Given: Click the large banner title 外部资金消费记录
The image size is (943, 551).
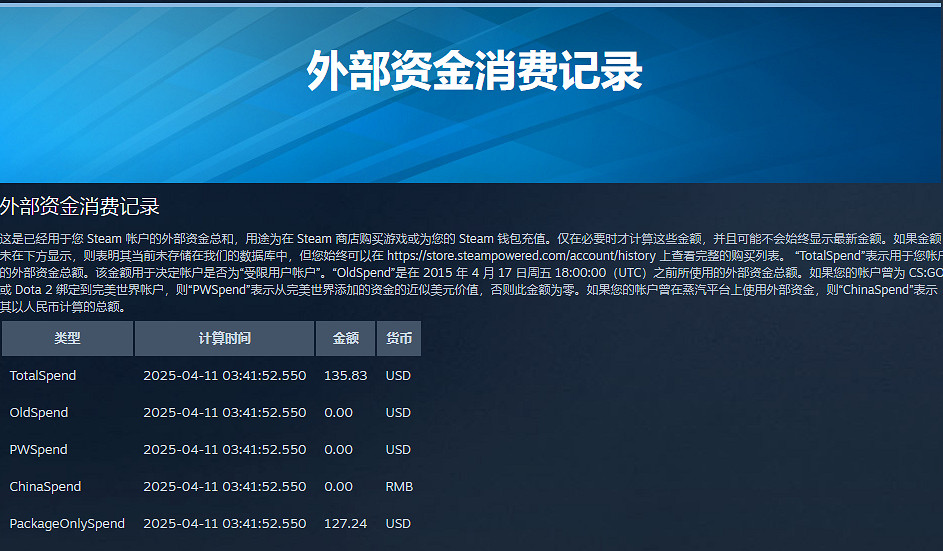Looking at the screenshot, I should click(x=475, y=71).
